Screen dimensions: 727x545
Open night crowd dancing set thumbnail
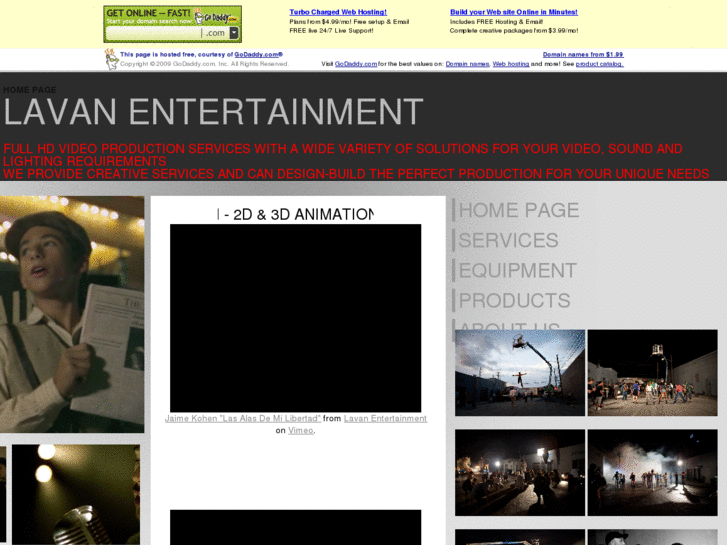point(652,373)
